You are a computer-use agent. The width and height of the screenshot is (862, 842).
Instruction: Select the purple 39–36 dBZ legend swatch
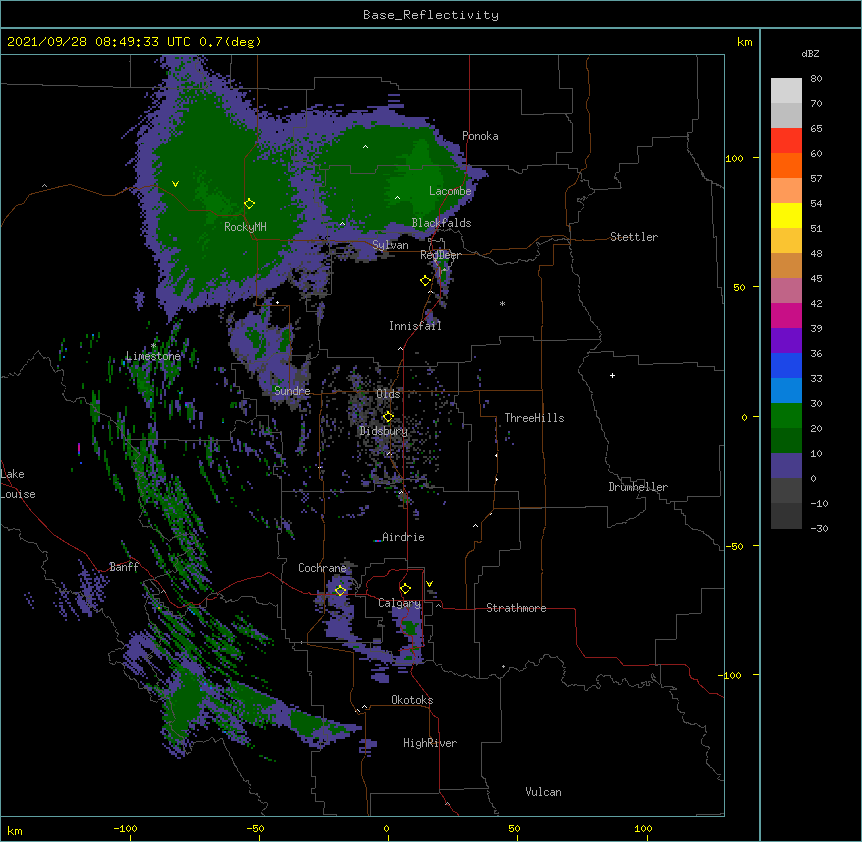click(786, 341)
